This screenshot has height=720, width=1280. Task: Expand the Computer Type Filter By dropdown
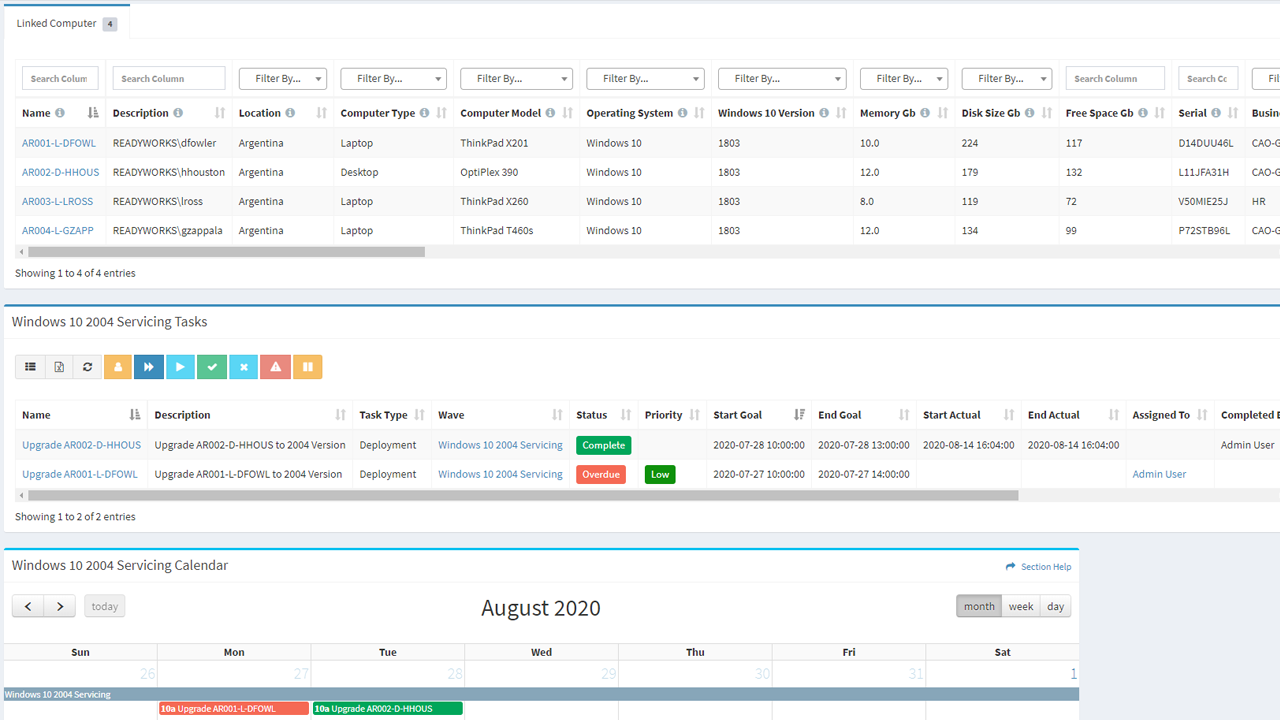point(393,78)
